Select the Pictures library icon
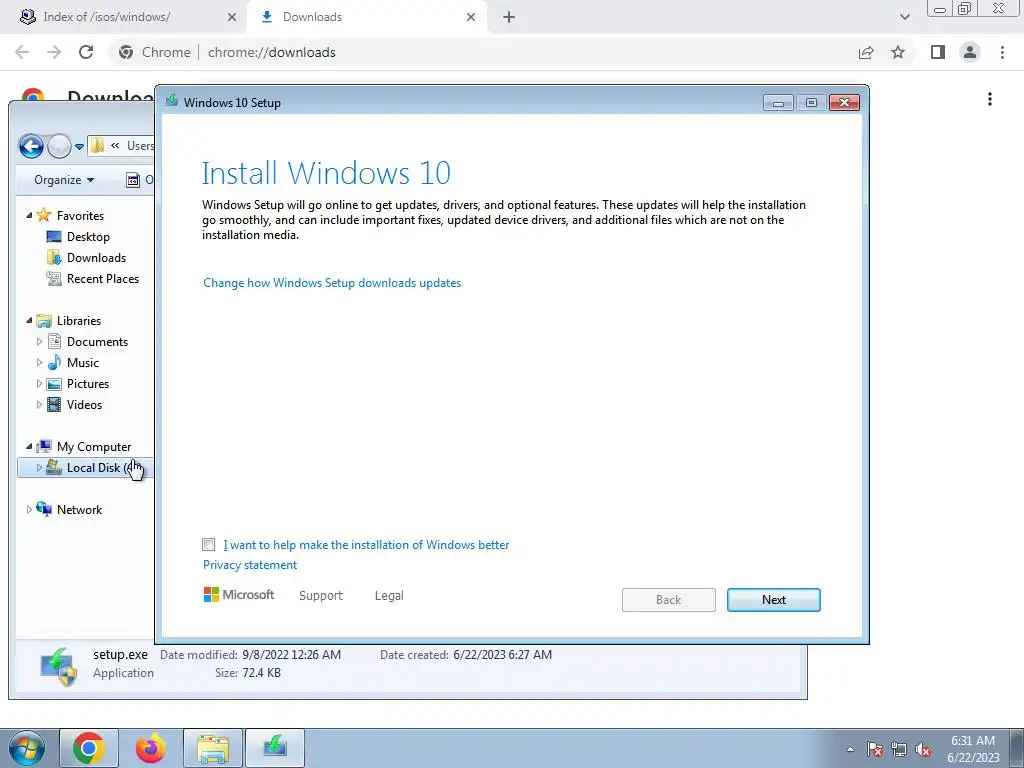The width and height of the screenshot is (1024, 768). click(55, 383)
